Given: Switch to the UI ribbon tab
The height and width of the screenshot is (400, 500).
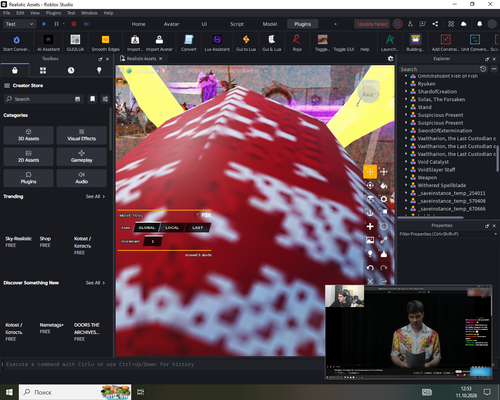Looking at the screenshot, I should [x=204, y=24].
